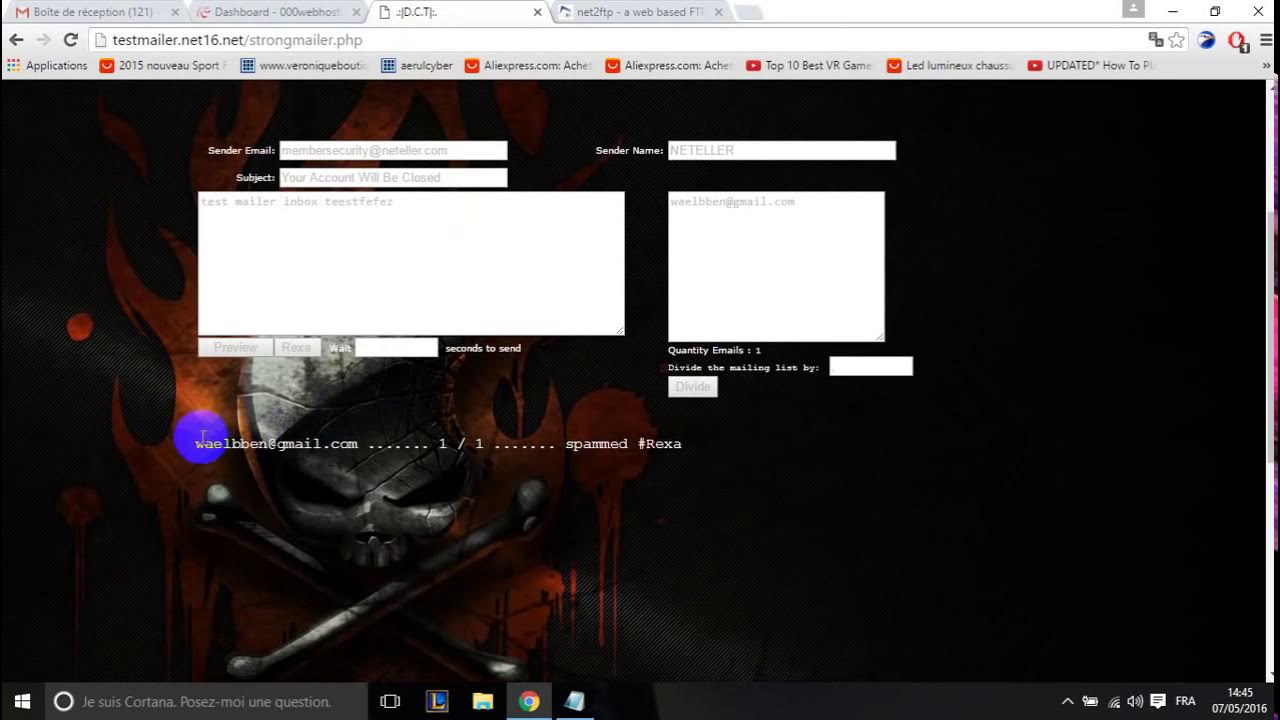This screenshot has width=1280, height=720.
Task: Open the battery status icon
Action: [1090, 701]
